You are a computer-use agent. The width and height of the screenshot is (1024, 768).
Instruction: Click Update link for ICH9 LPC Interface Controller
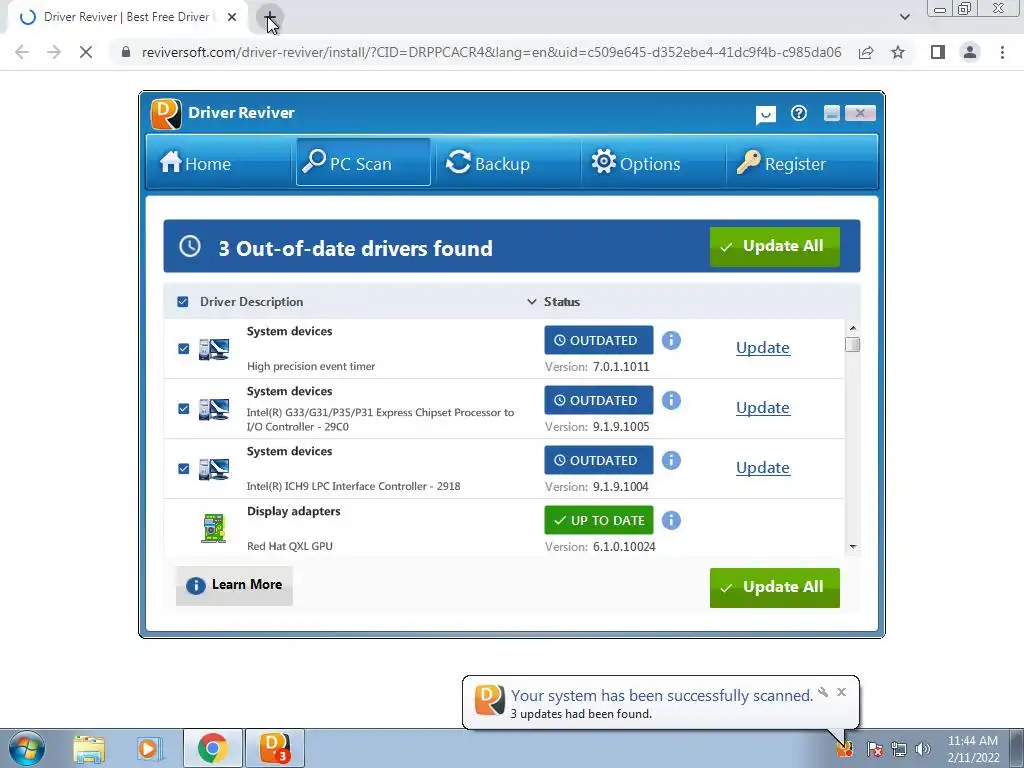pyautogui.click(x=763, y=468)
